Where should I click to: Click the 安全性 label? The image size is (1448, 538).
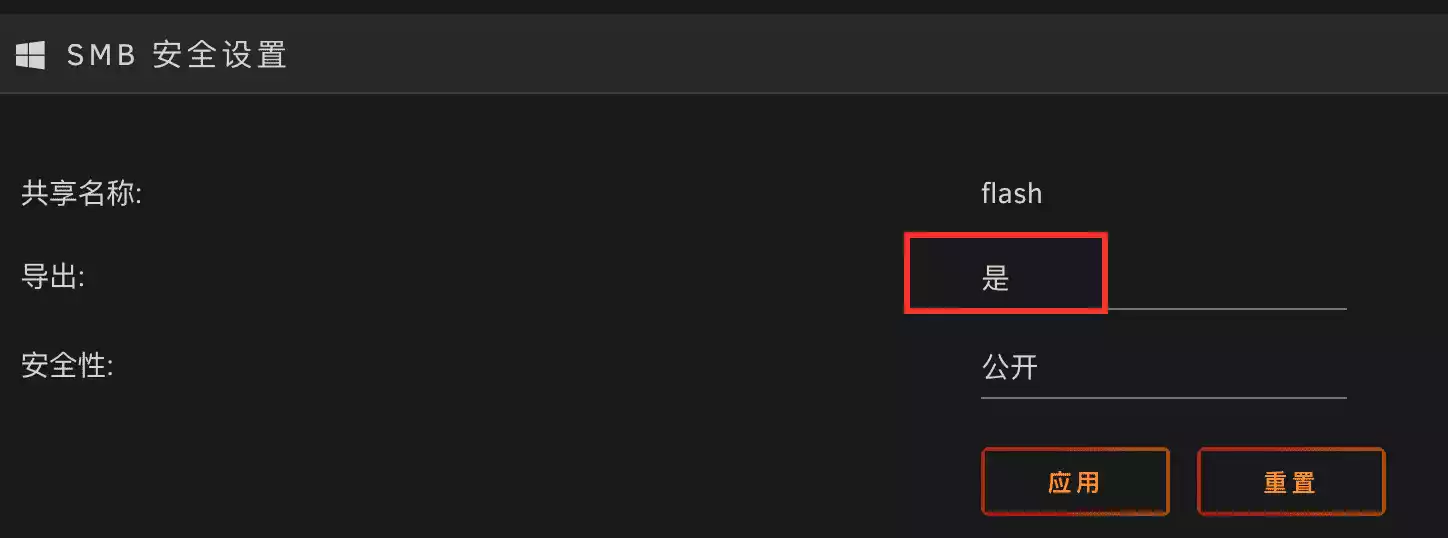coord(66,368)
